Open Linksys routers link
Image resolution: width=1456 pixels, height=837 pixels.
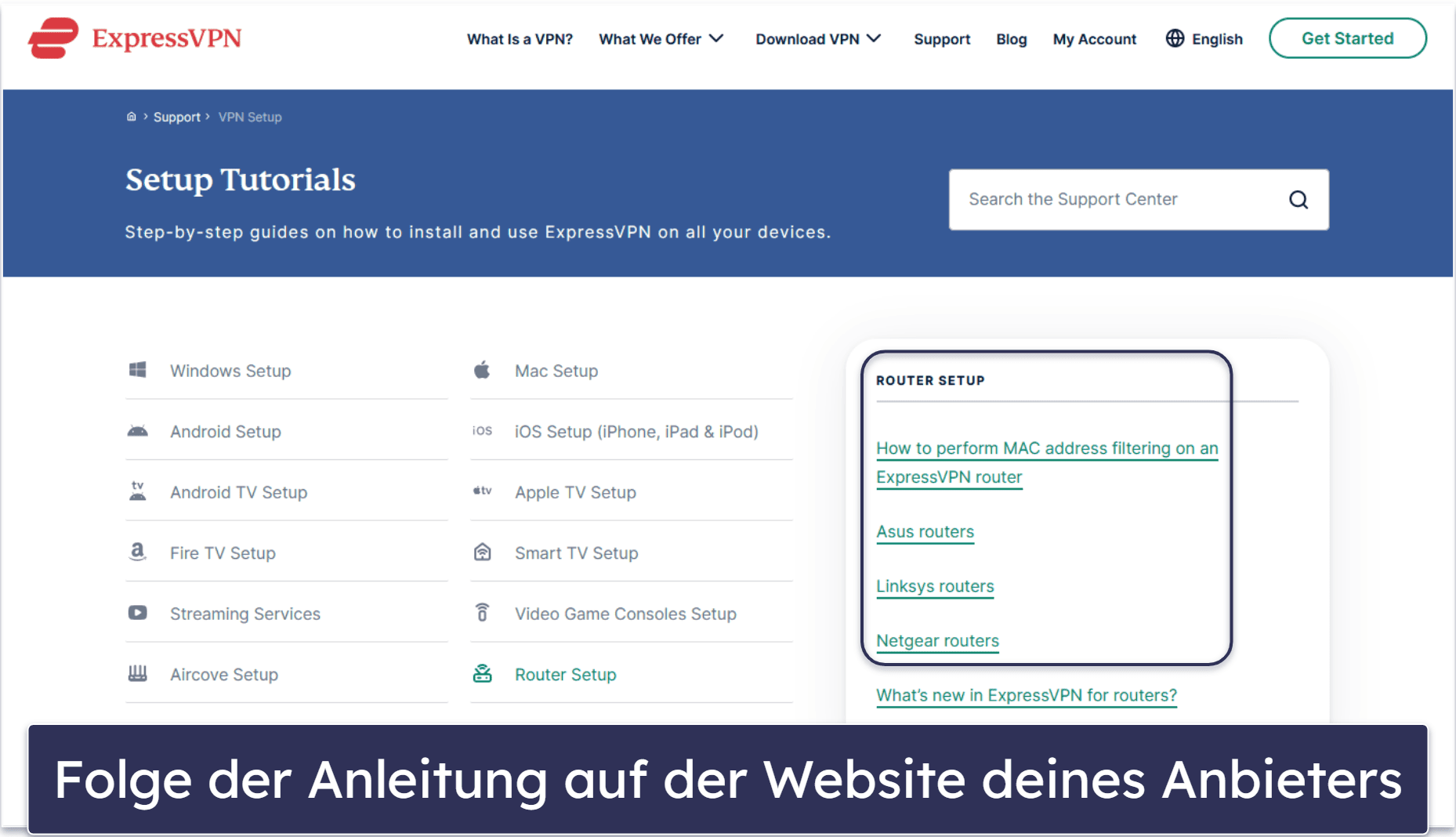point(935,586)
